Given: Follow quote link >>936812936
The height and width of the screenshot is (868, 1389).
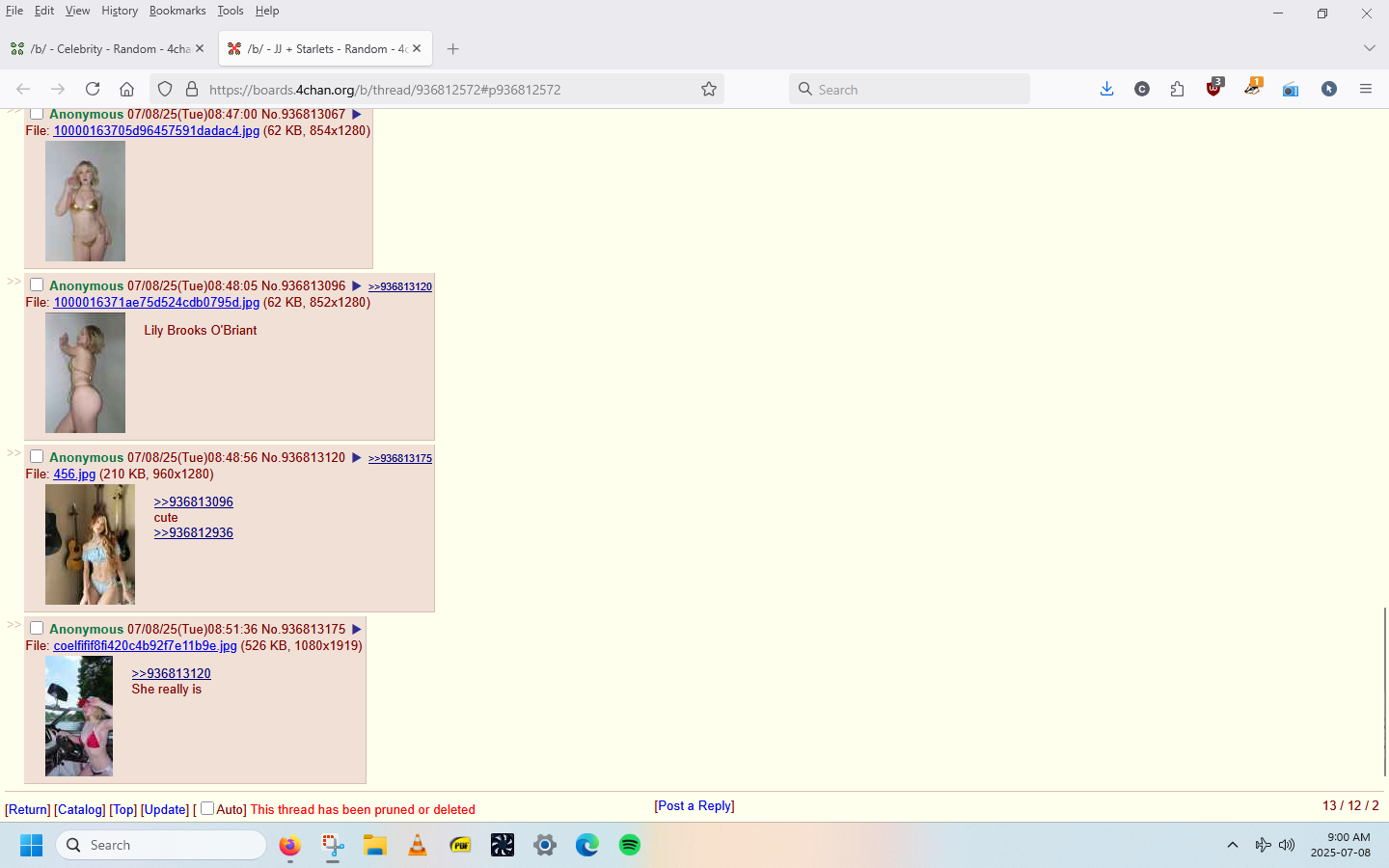Looking at the screenshot, I should tap(194, 532).
